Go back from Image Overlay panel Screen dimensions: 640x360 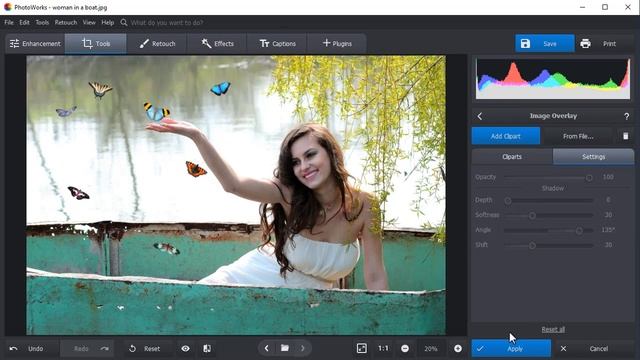[480, 116]
